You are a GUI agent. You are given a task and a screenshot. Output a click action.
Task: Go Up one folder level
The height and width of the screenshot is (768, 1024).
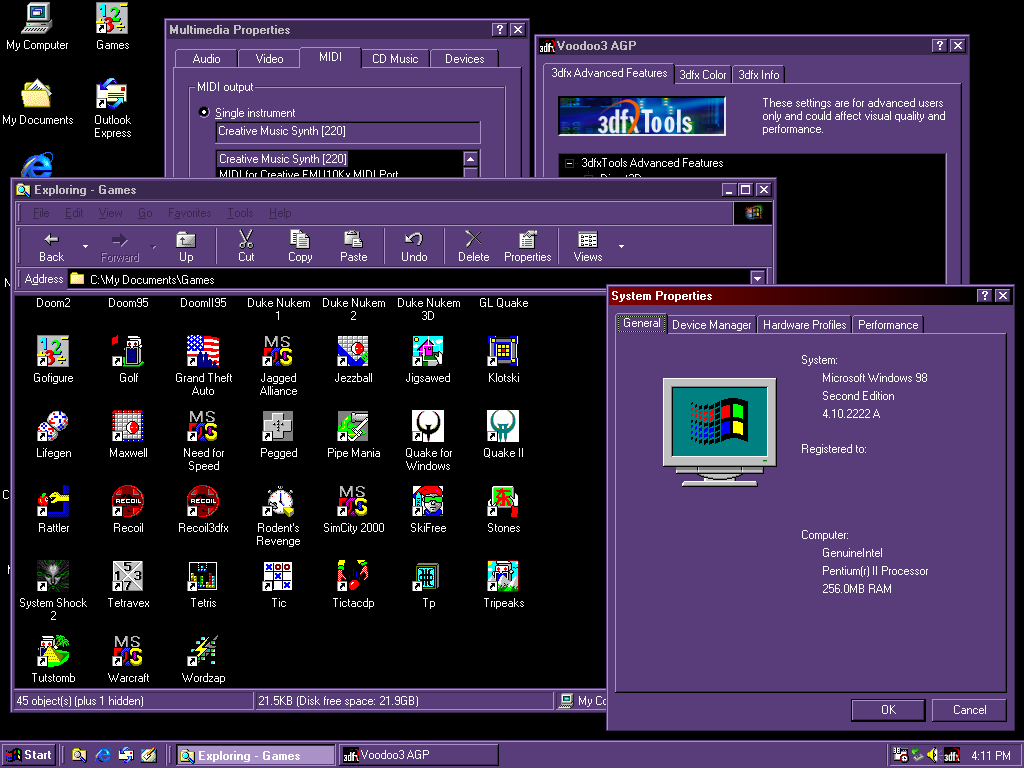[x=186, y=246]
